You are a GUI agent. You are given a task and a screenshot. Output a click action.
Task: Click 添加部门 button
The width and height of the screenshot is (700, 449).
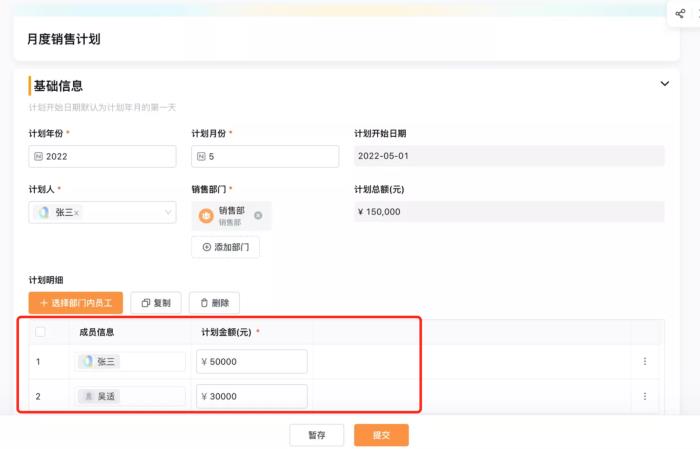(225, 247)
